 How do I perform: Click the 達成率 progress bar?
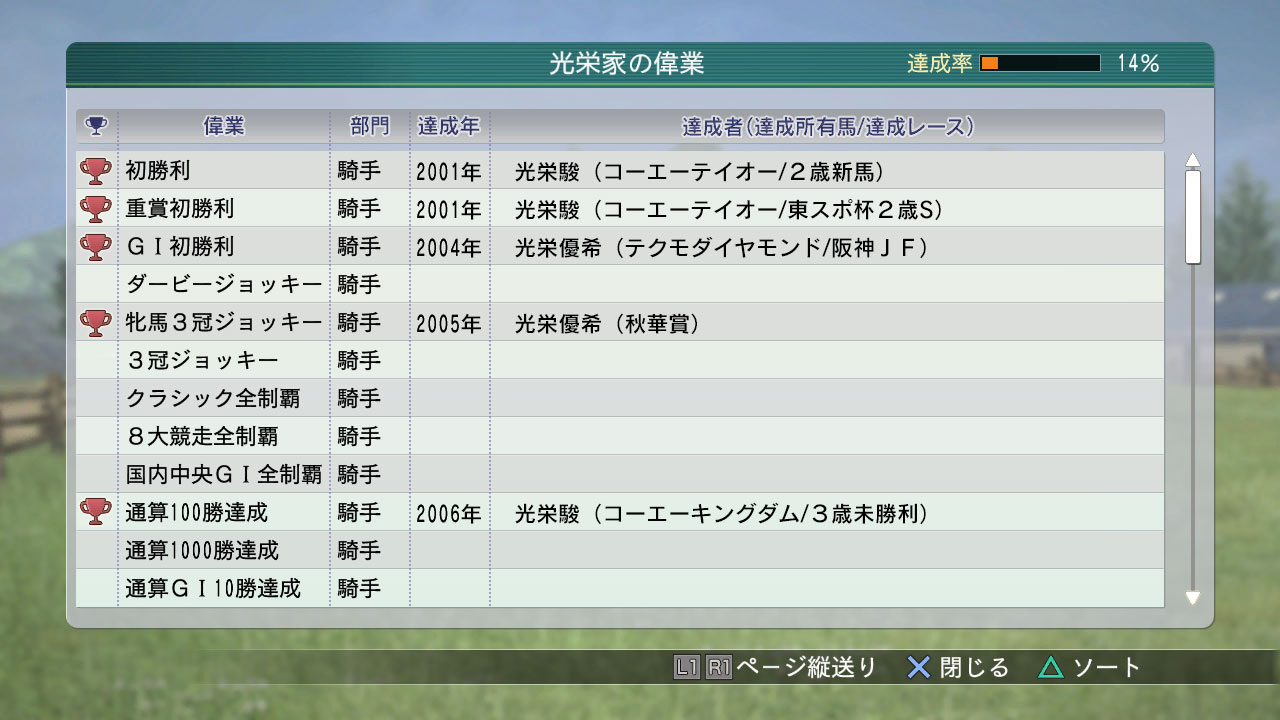tap(1040, 63)
